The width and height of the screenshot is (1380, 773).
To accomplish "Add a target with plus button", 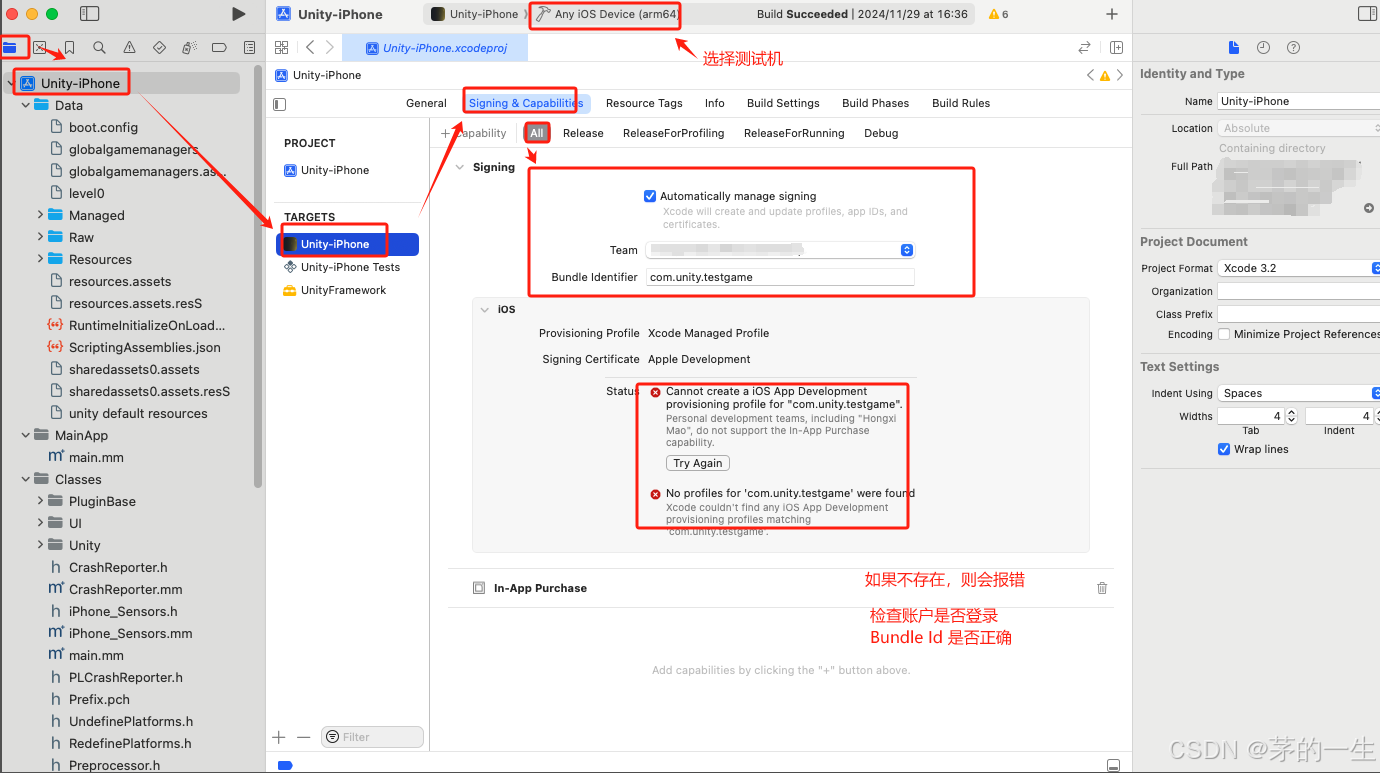I will tap(279, 737).
